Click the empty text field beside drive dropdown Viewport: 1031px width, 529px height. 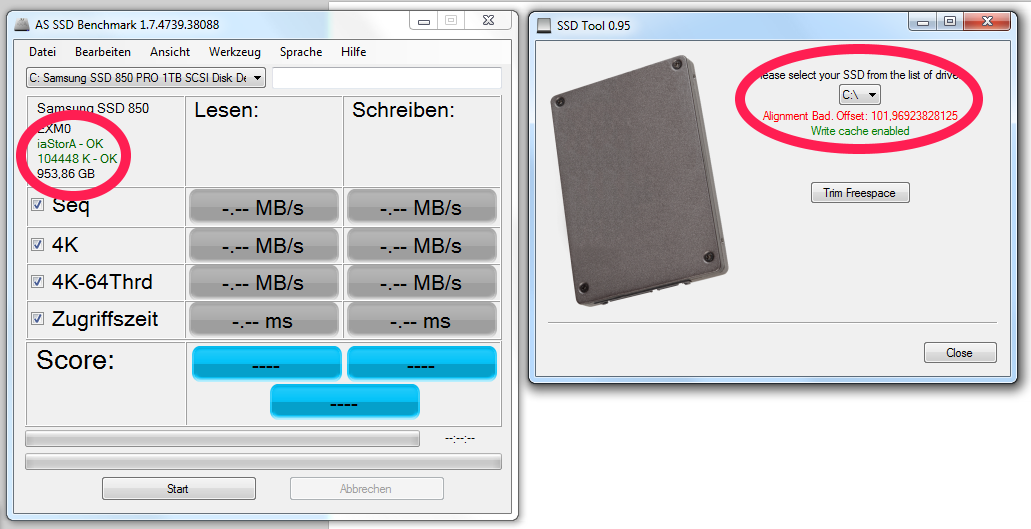pos(387,78)
